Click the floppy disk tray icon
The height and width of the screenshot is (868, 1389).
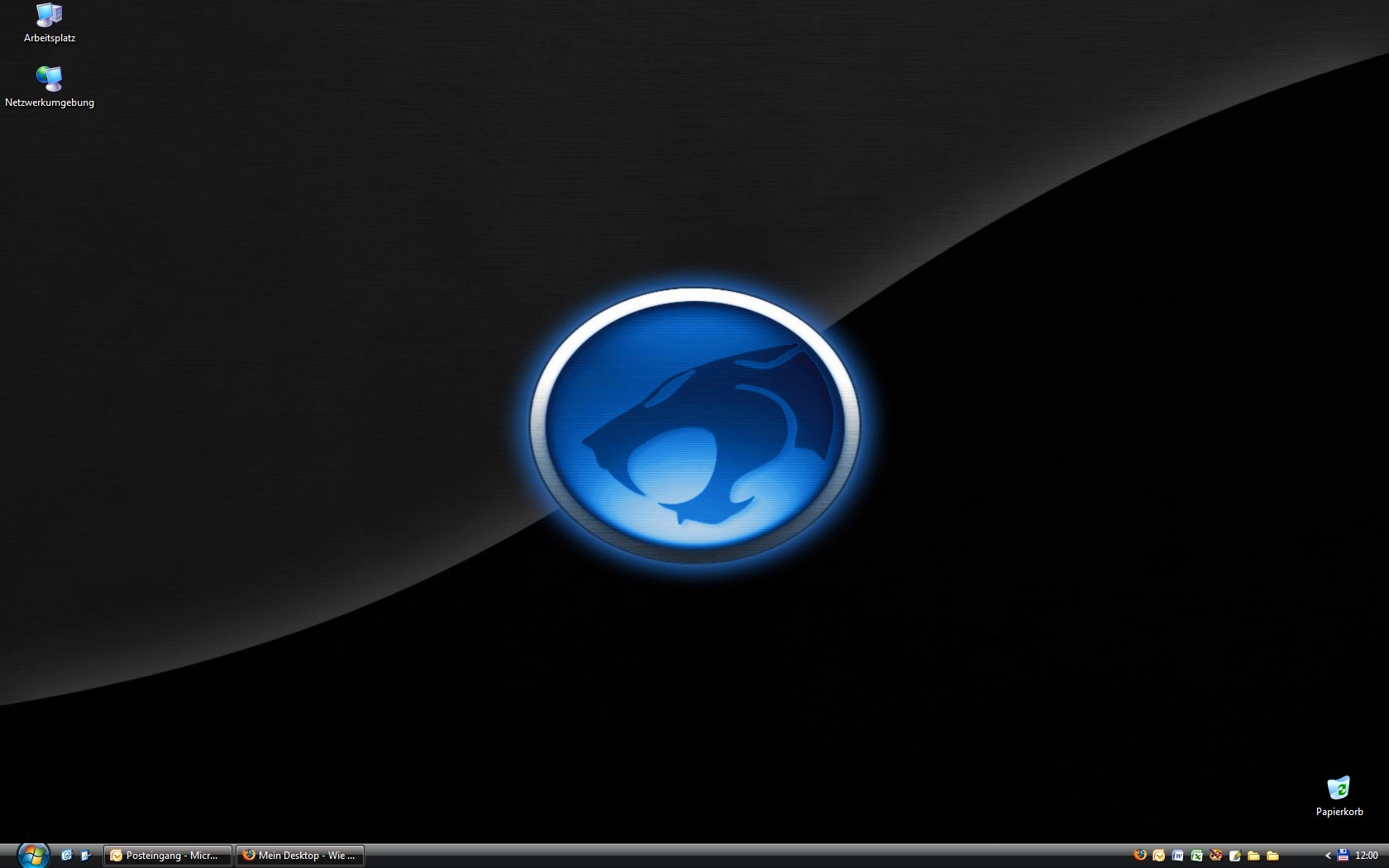pyautogui.click(x=1343, y=856)
